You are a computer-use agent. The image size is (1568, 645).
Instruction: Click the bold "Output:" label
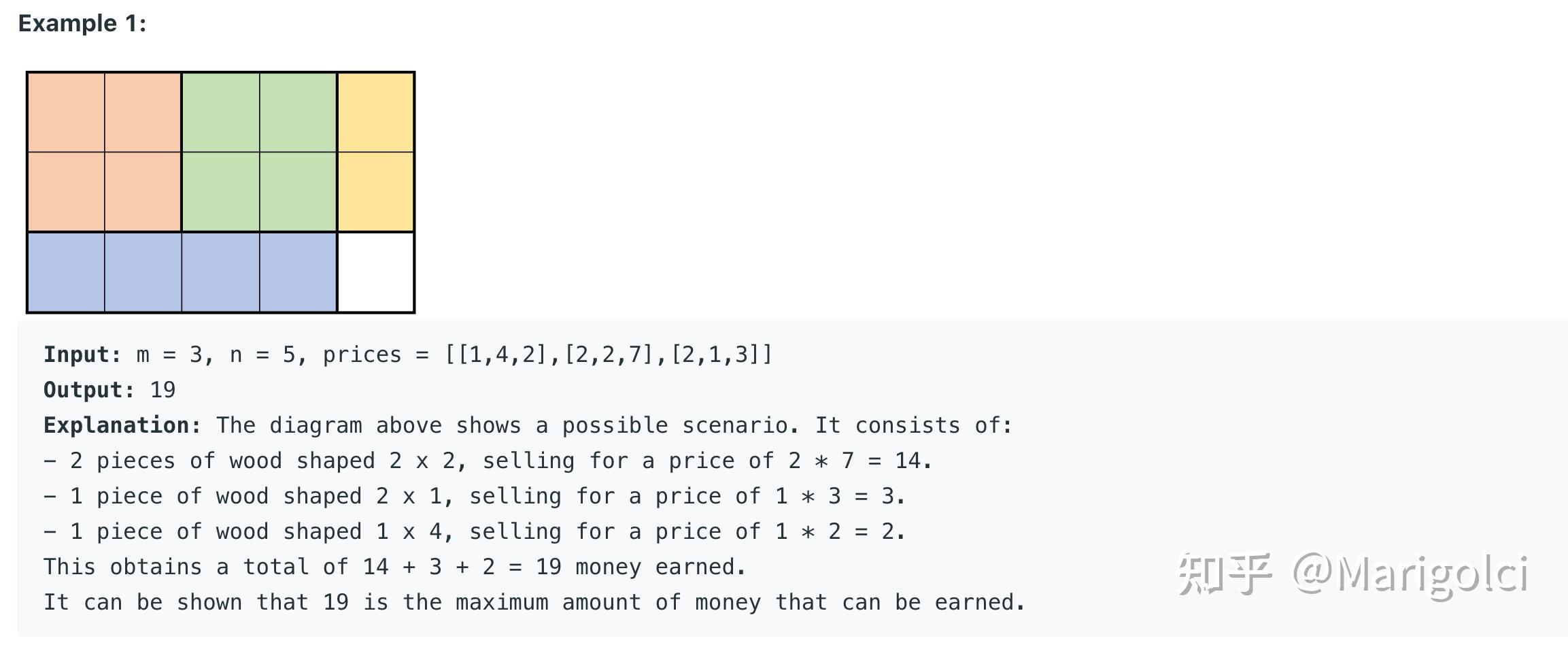[x=89, y=391]
